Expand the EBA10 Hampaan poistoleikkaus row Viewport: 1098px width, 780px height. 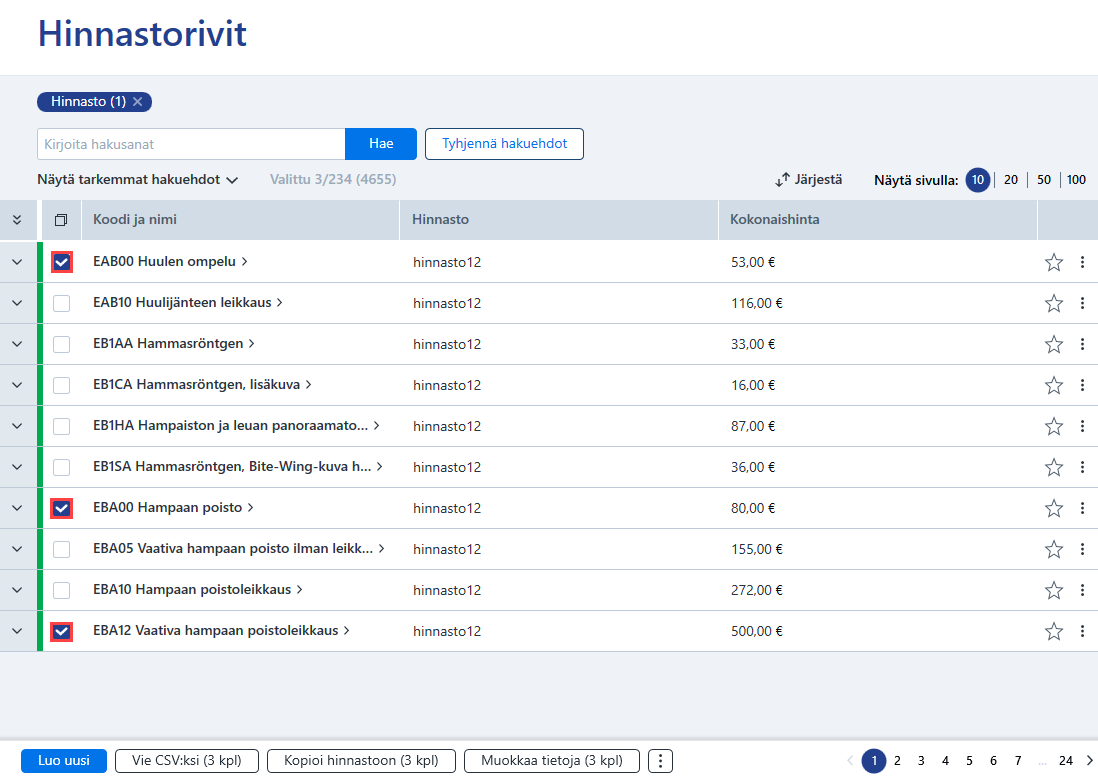[x=17, y=590]
